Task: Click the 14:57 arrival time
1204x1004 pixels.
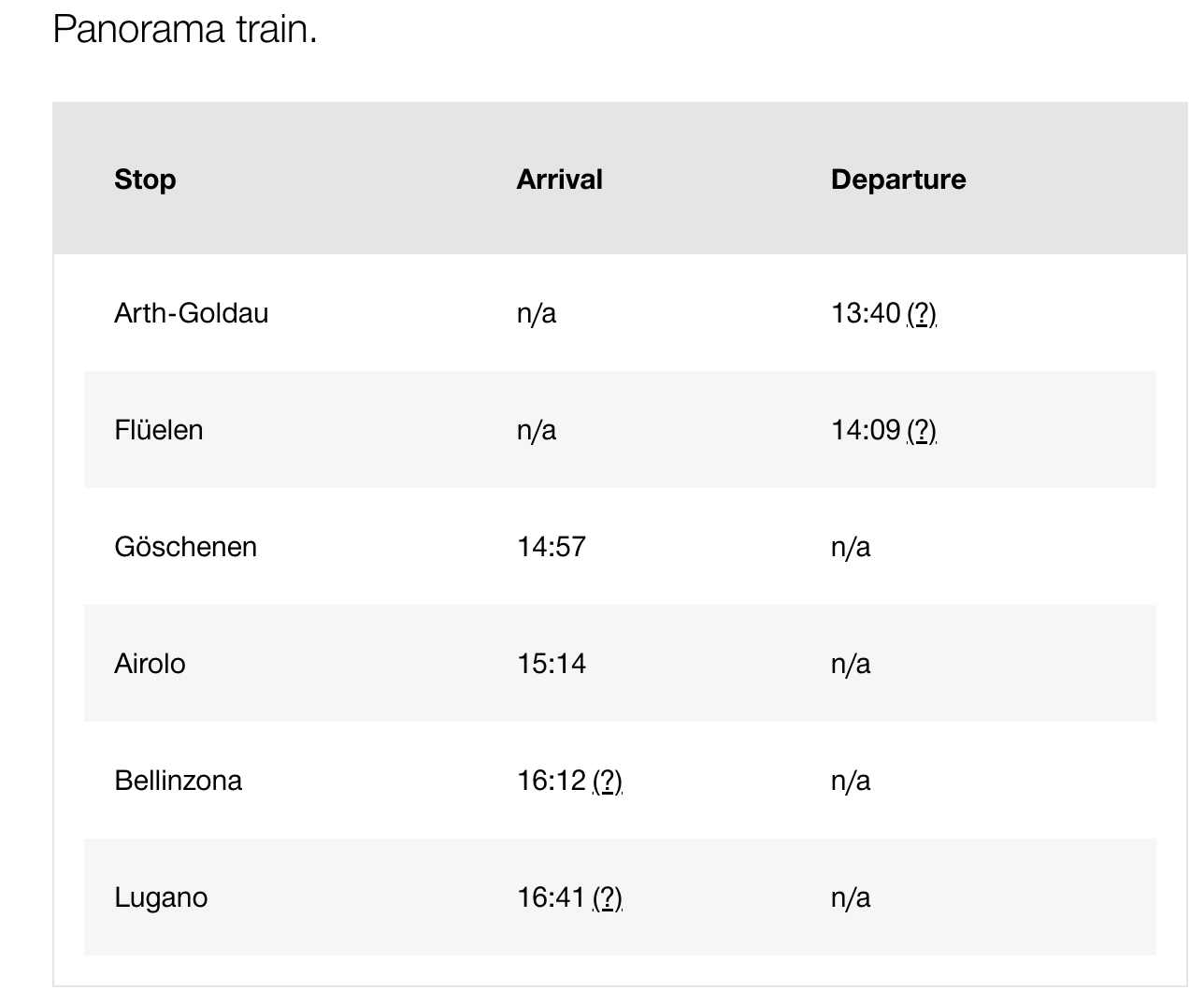Action: point(552,547)
